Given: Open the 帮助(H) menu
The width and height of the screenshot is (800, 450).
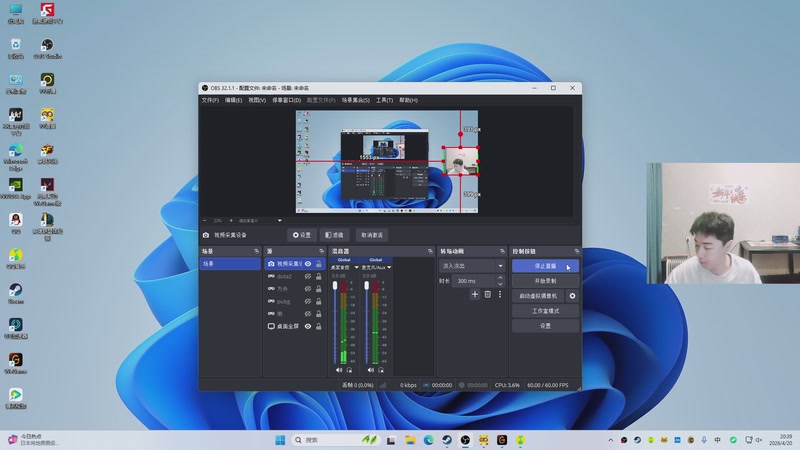Looking at the screenshot, I should click(409, 100).
